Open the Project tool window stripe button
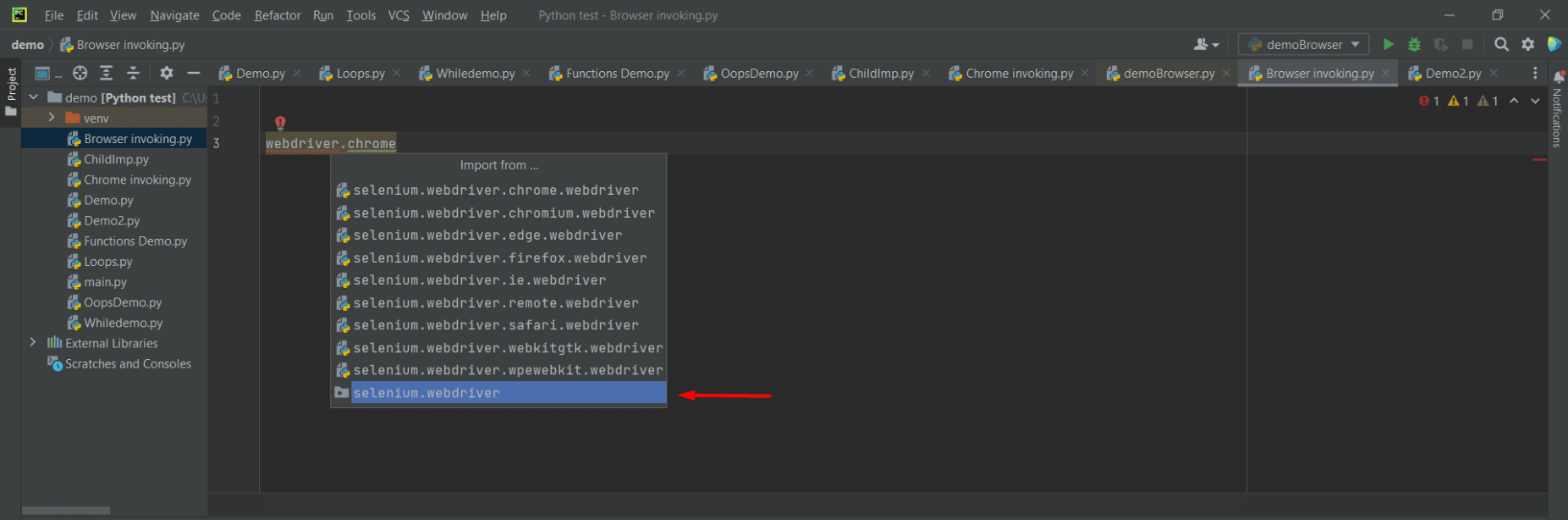Viewport: 1568px width, 520px height. coord(11,91)
